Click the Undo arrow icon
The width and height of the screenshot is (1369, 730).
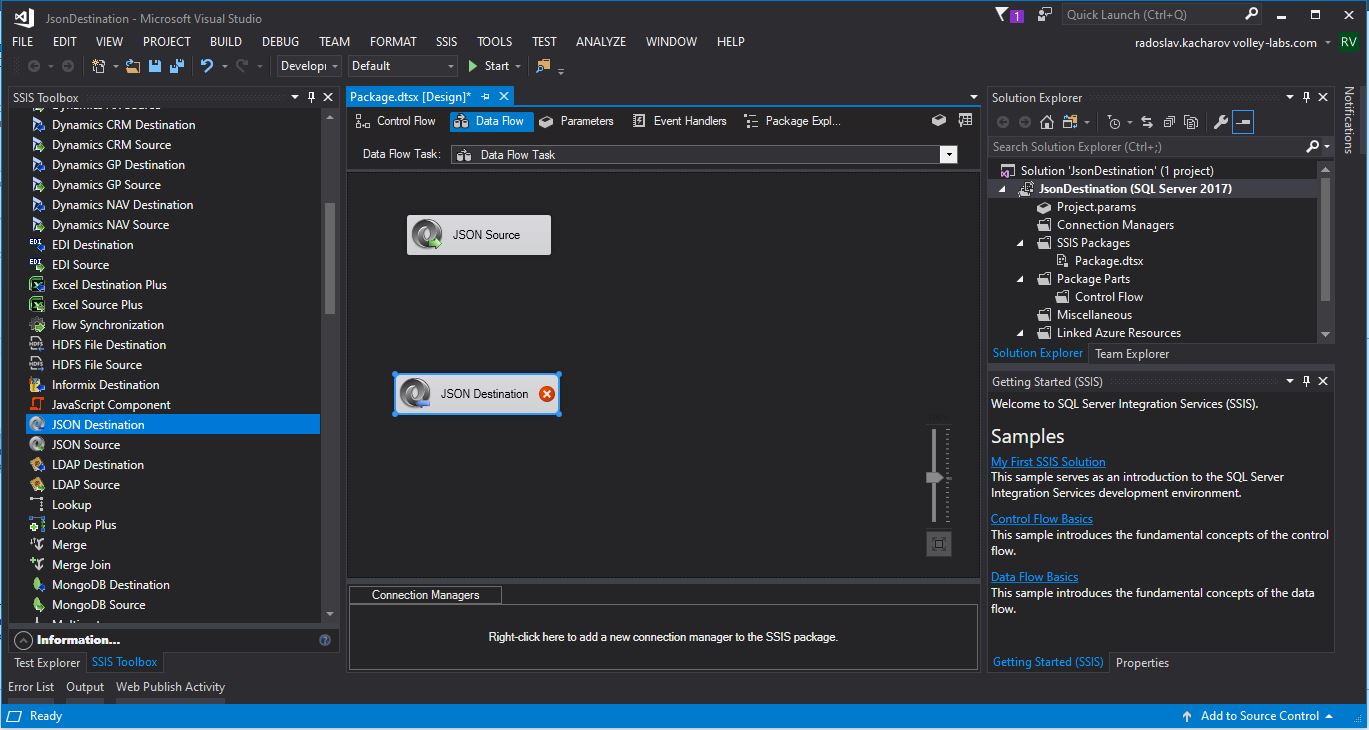[207, 66]
